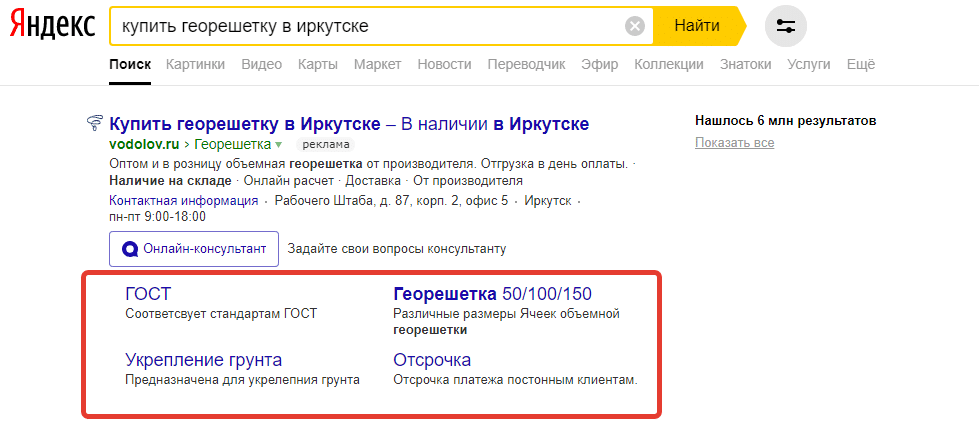The width and height of the screenshot is (979, 431).
Task: Open search settings filter icon
Action: coord(785,26)
